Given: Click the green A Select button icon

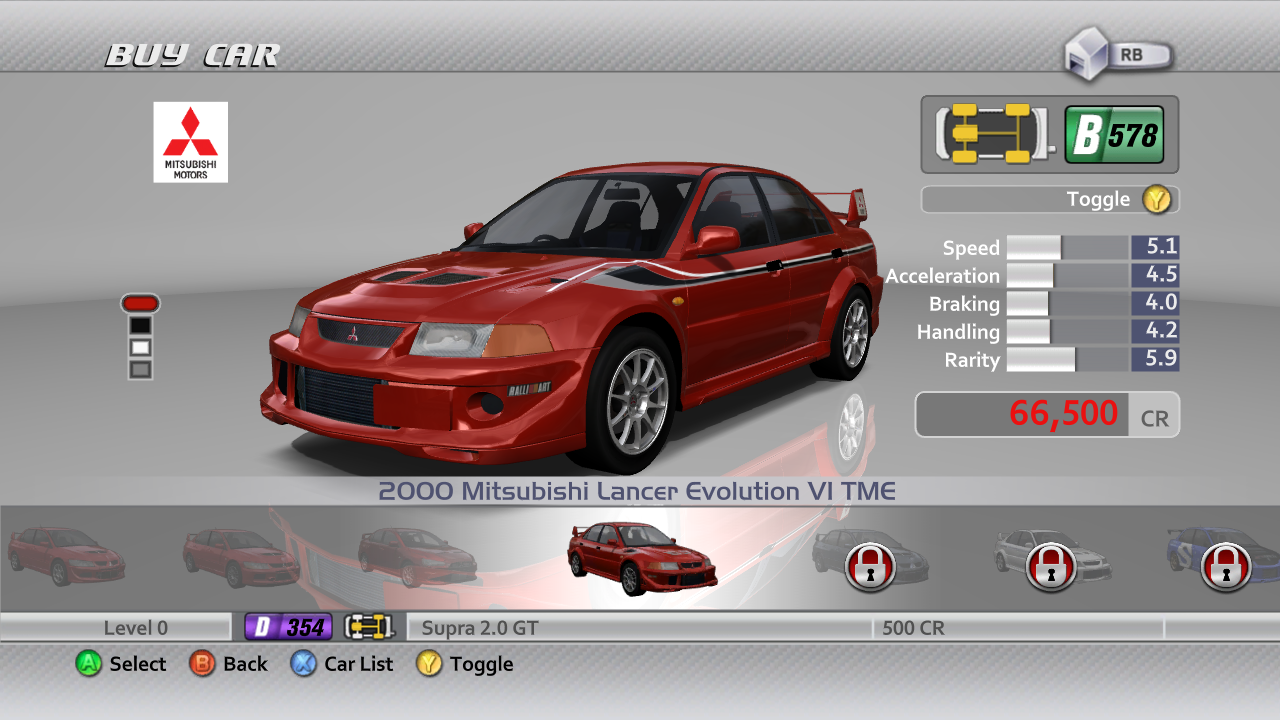Looking at the screenshot, I should click(x=90, y=663).
